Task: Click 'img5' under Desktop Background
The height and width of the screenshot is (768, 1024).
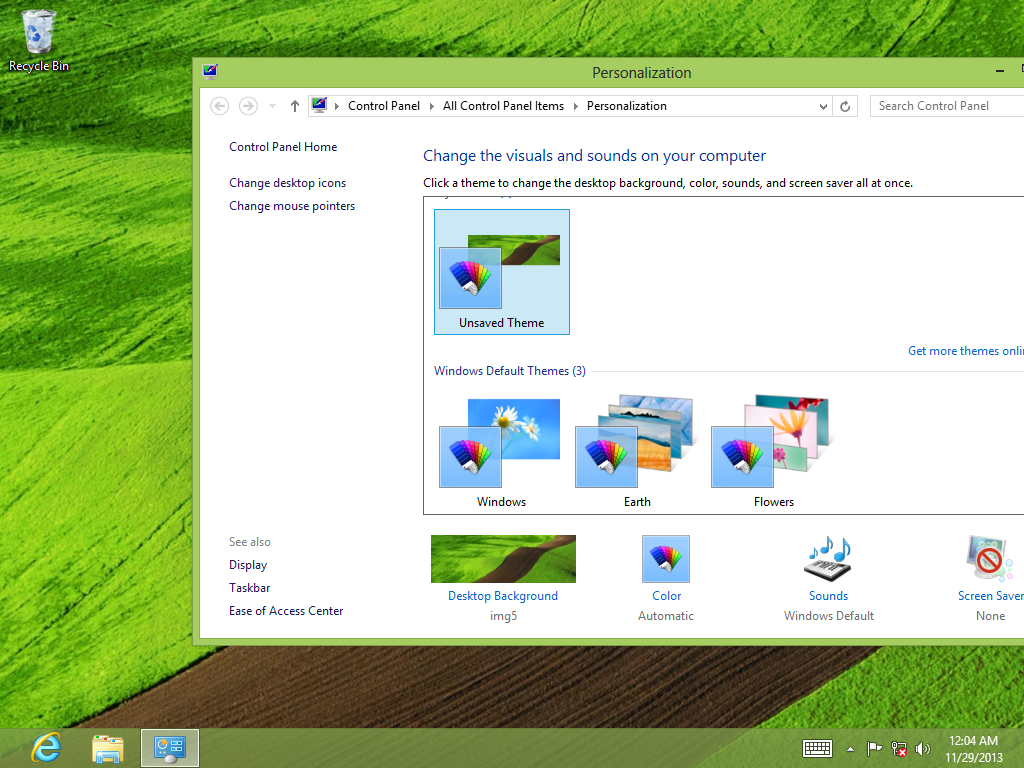Action: point(504,616)
